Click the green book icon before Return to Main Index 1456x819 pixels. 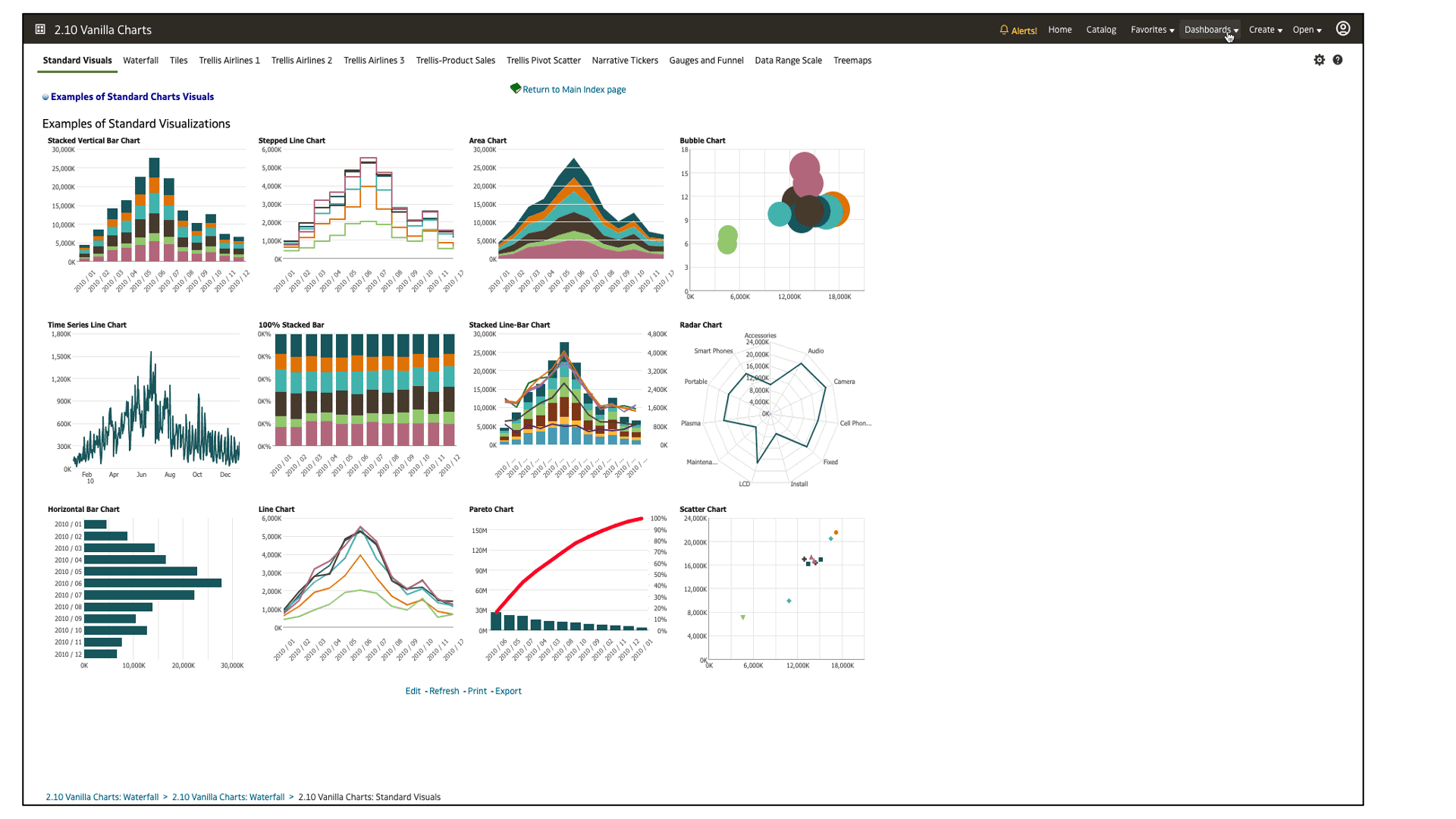click(x=516, y=88)
